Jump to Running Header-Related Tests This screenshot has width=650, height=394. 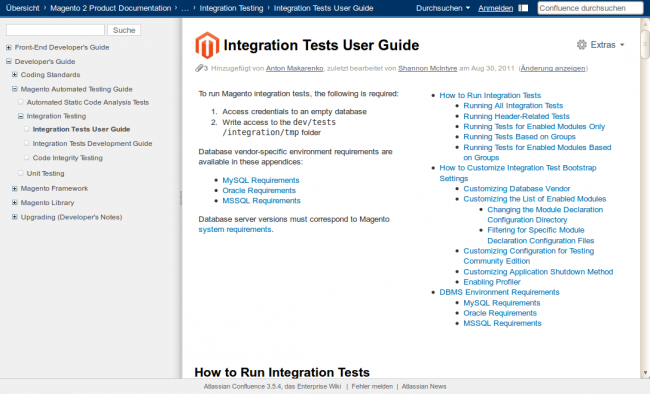click(517, 117)
